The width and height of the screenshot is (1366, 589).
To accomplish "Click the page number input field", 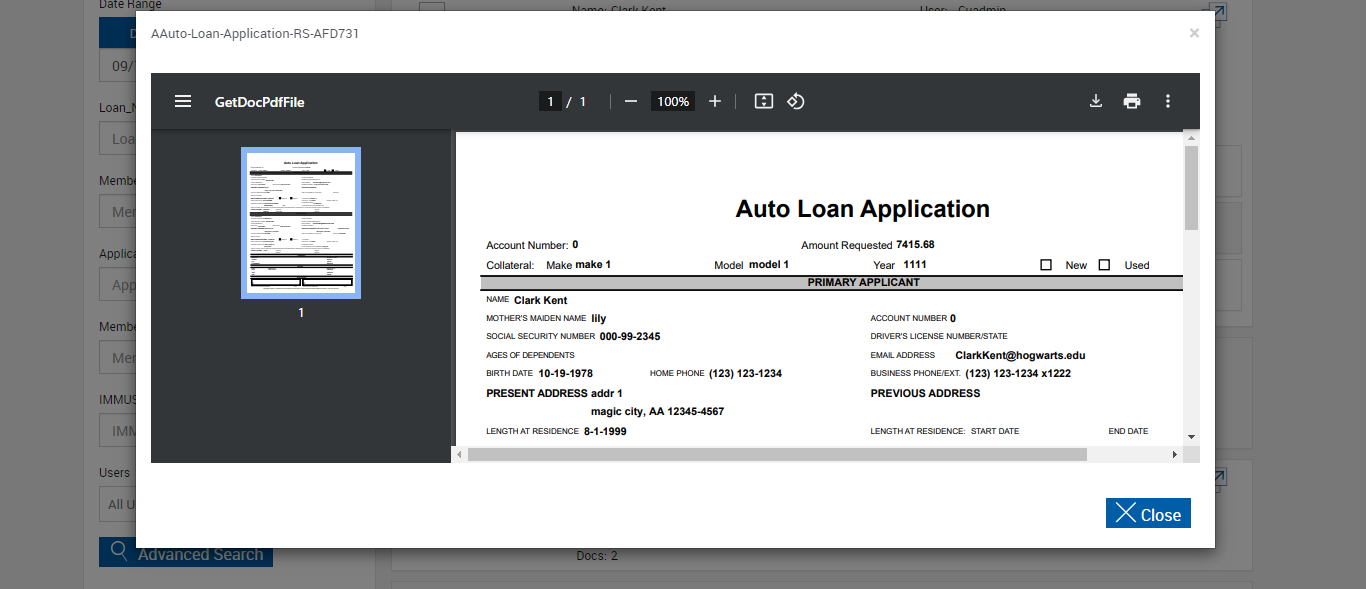I will (x=550, y=101).
